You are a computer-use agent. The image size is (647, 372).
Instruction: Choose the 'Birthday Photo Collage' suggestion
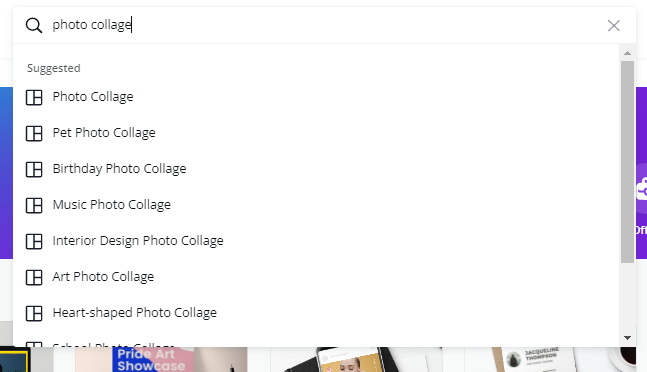pos(316,169)
